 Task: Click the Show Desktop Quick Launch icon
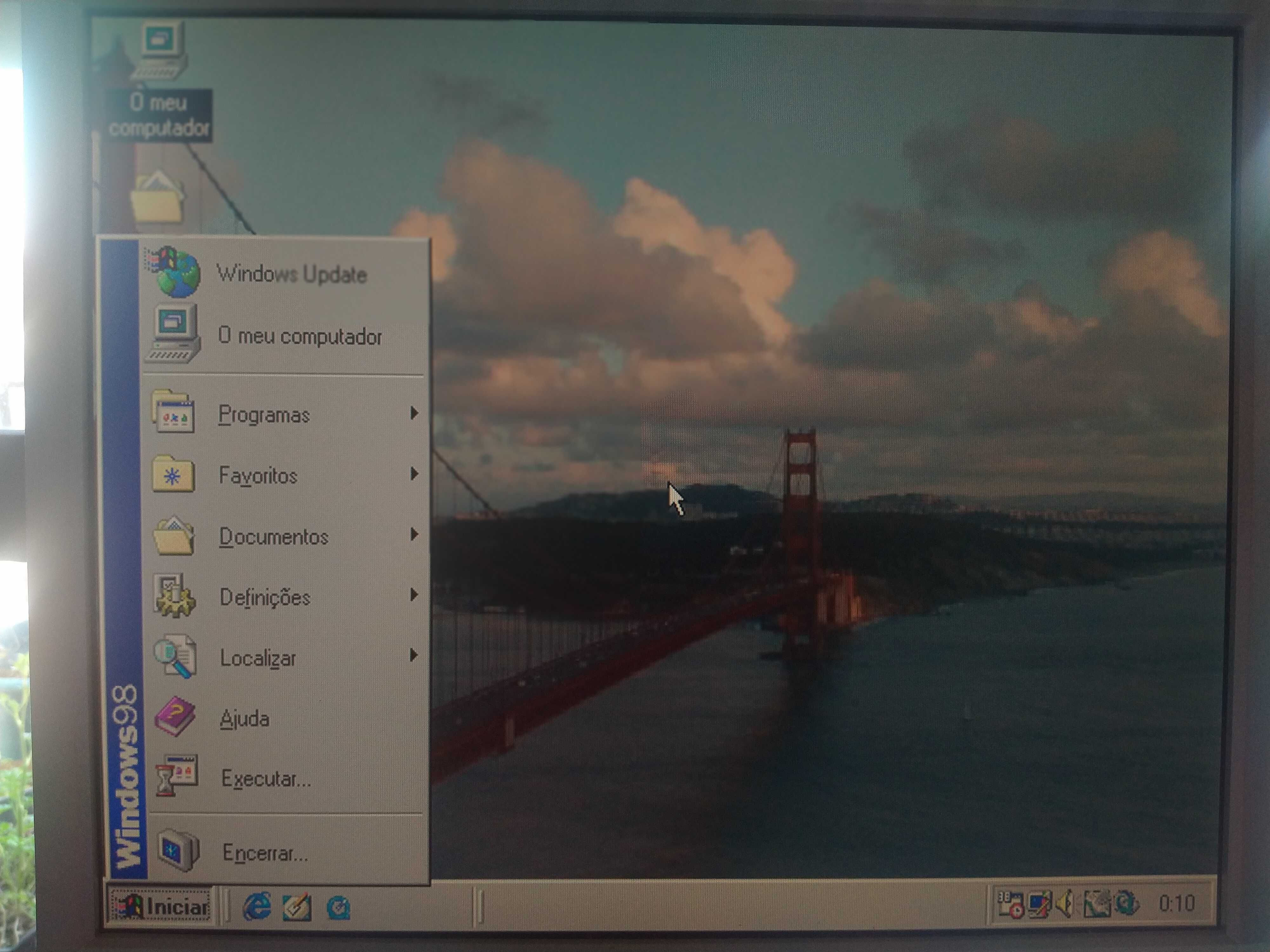pyautogui.click(x=297, y=907)
